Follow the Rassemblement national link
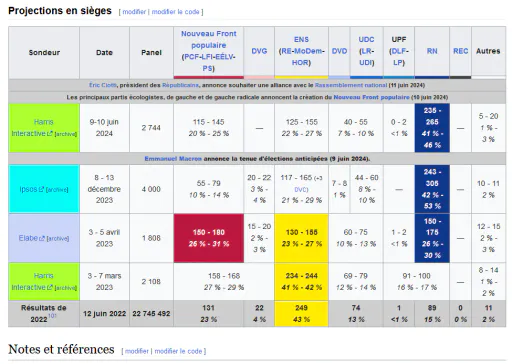The image size is (512, 364). (351, 85)
